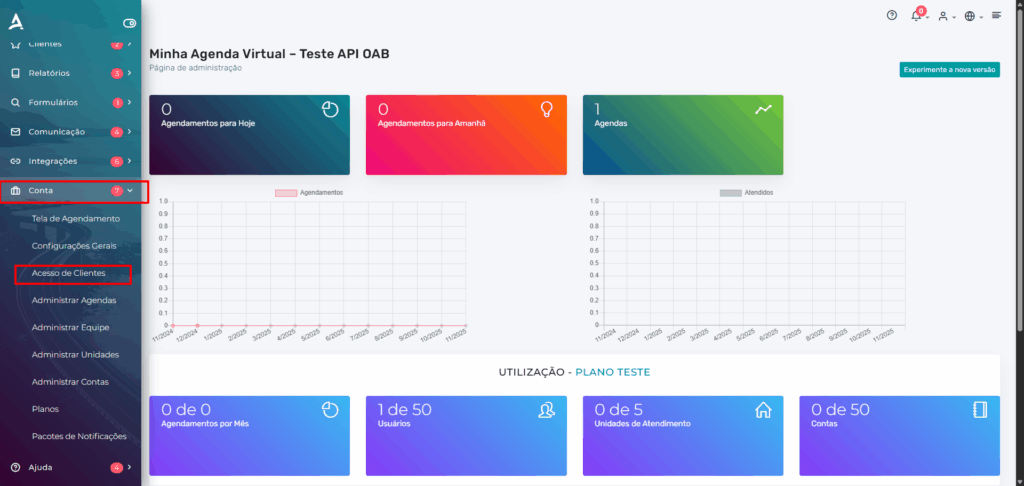
Task: Click Experimente a nova versão button
Action: click(949, 70)
